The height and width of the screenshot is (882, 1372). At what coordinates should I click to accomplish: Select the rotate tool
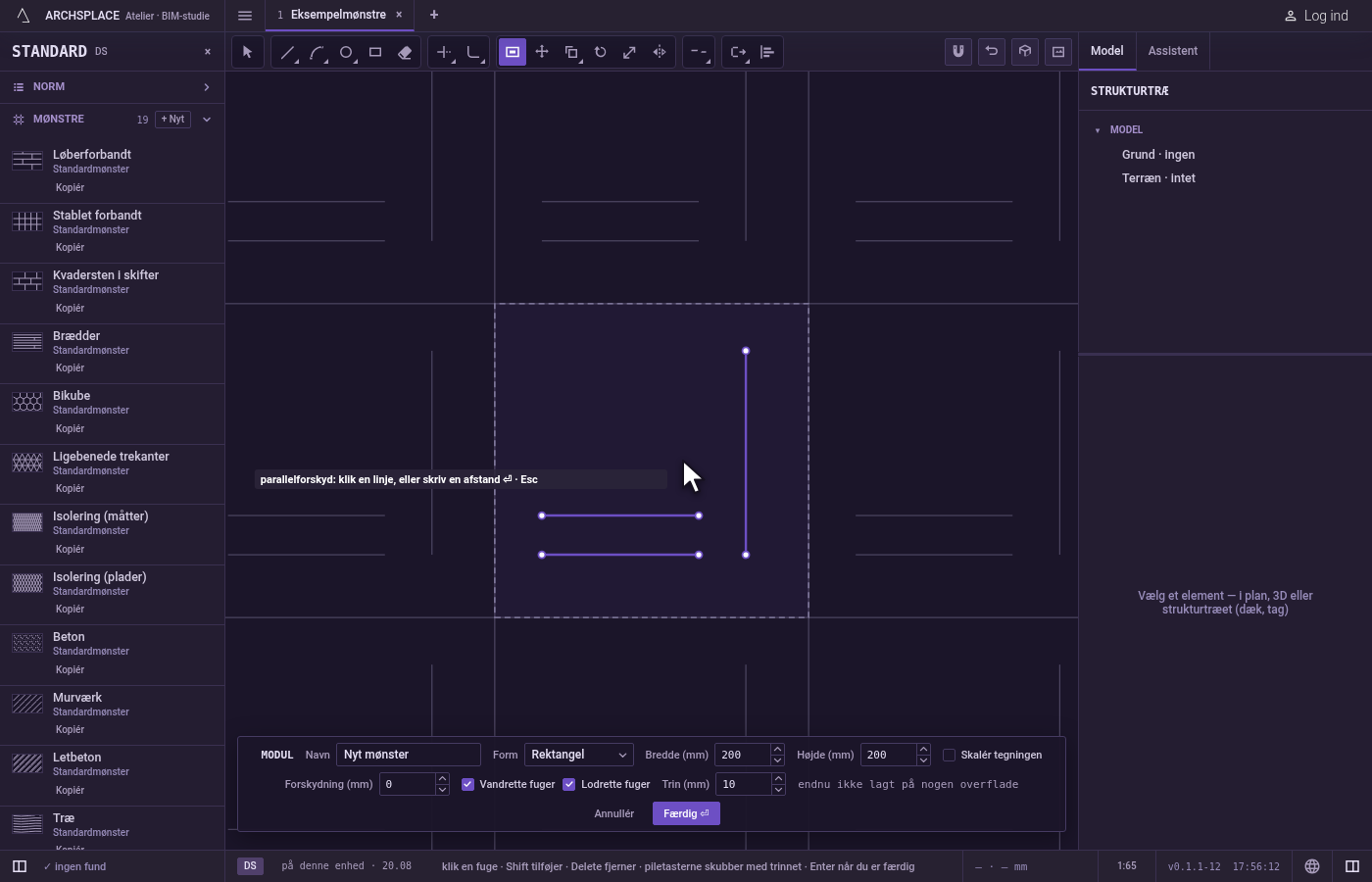pos(601,52)
